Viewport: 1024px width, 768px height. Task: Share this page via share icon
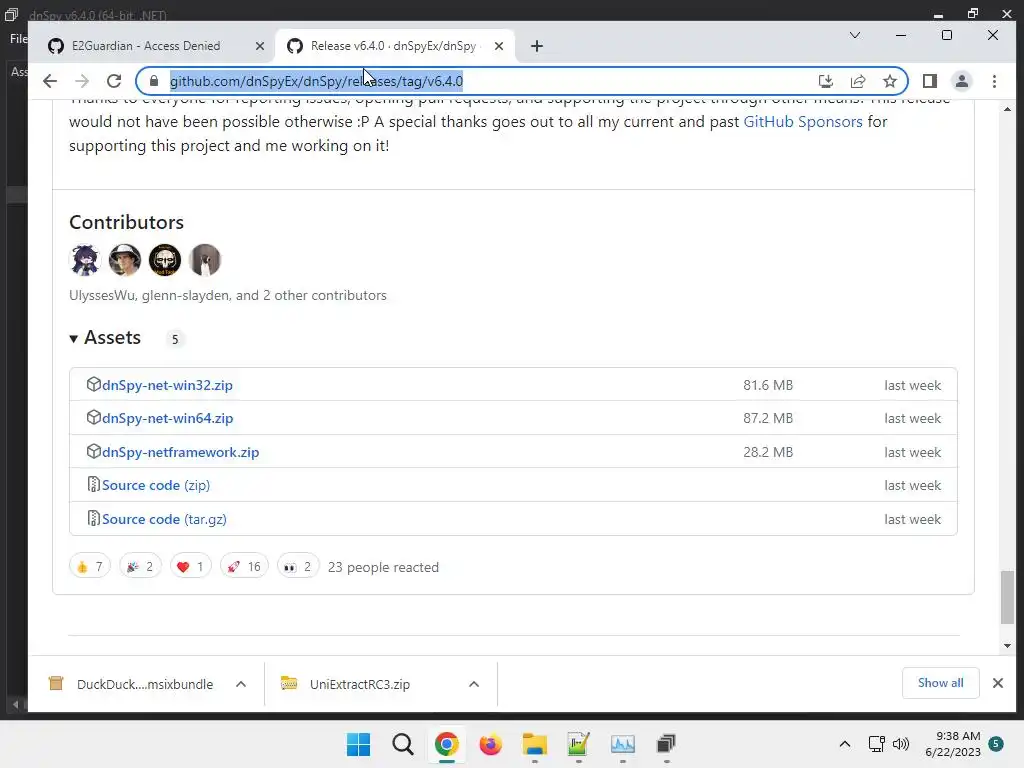[x=857, y=81]
